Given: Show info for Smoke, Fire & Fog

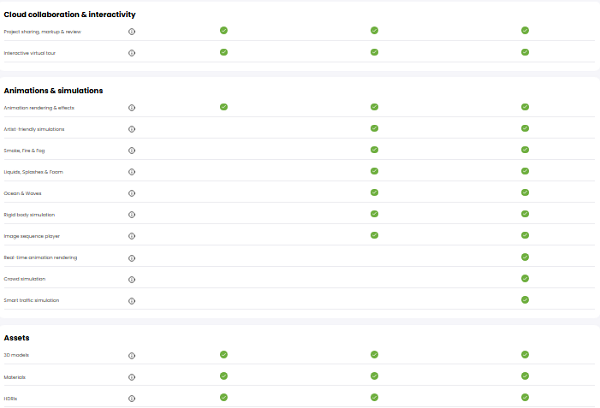Looking at the screenshot, I should pos(132,150).
